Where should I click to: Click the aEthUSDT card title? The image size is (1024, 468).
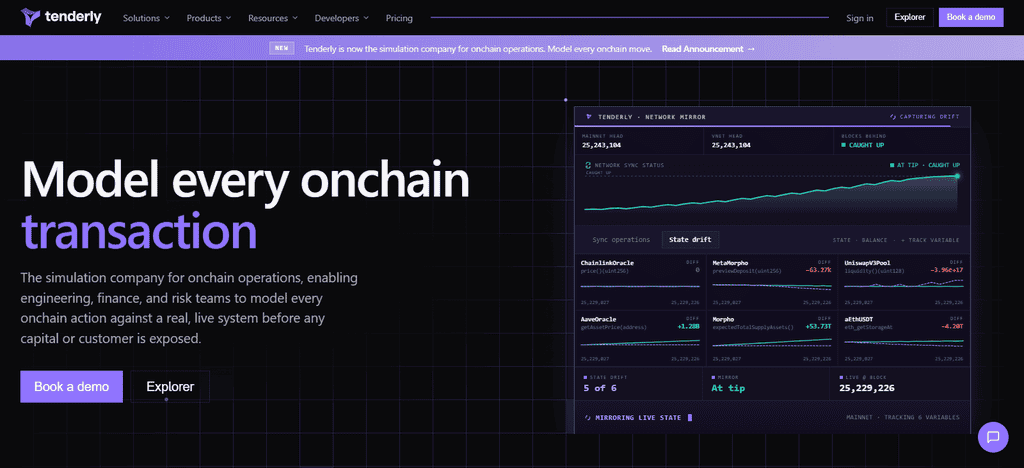[861, 319]
